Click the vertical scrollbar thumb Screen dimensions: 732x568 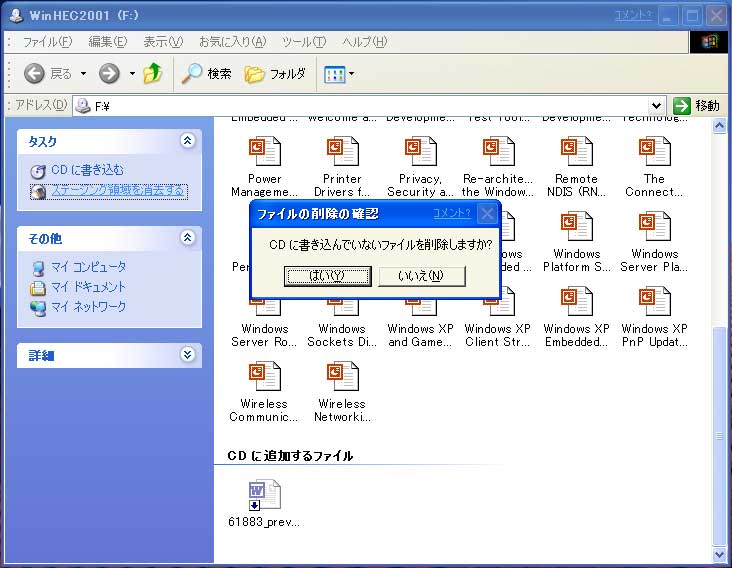point(719,436)
